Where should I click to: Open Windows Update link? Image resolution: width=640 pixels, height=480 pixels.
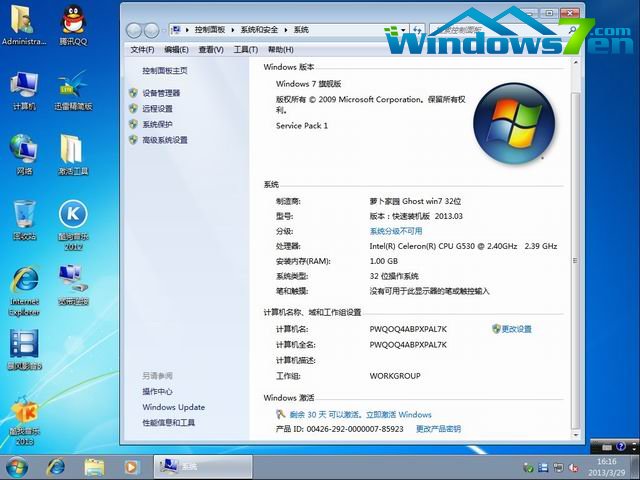[x=173, y=407]
